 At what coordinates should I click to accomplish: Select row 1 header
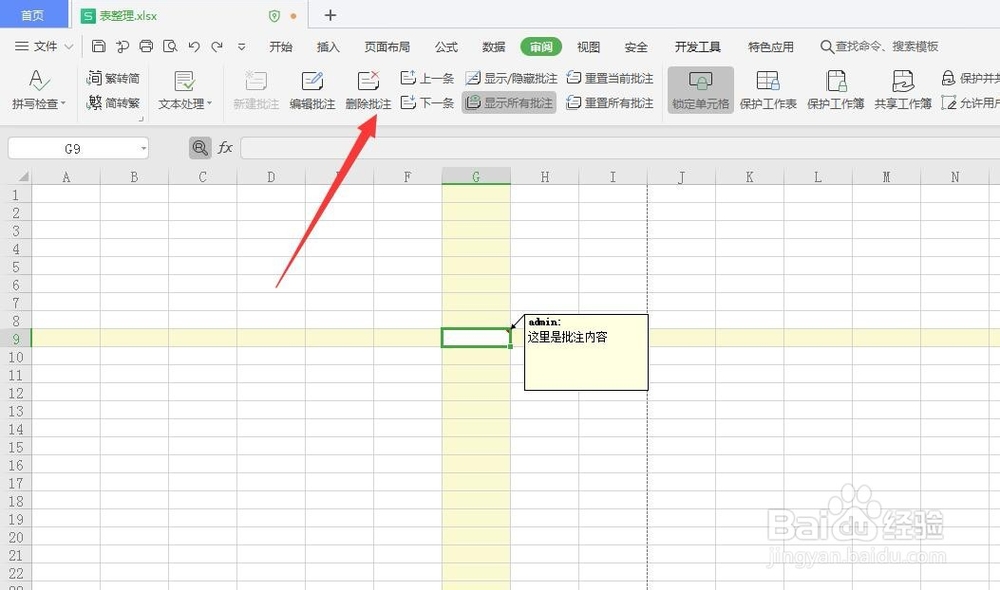pos(15,195)
